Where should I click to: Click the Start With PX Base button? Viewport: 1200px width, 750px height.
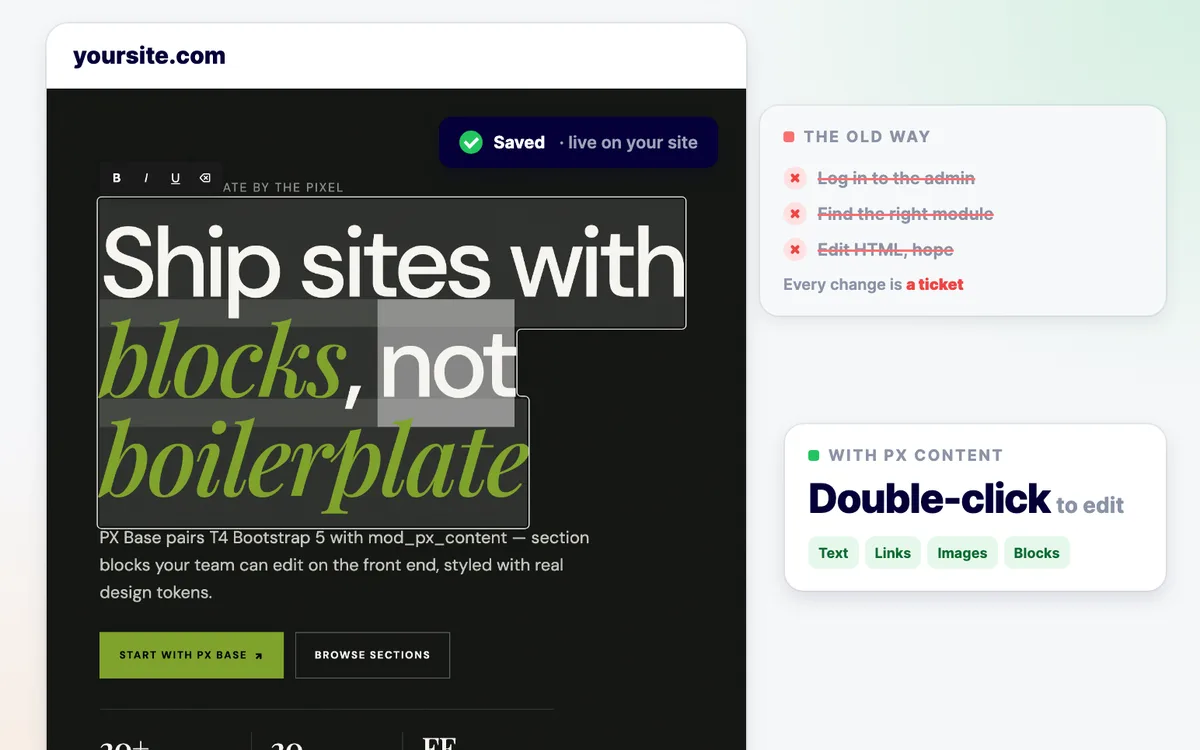pos(191,655)
